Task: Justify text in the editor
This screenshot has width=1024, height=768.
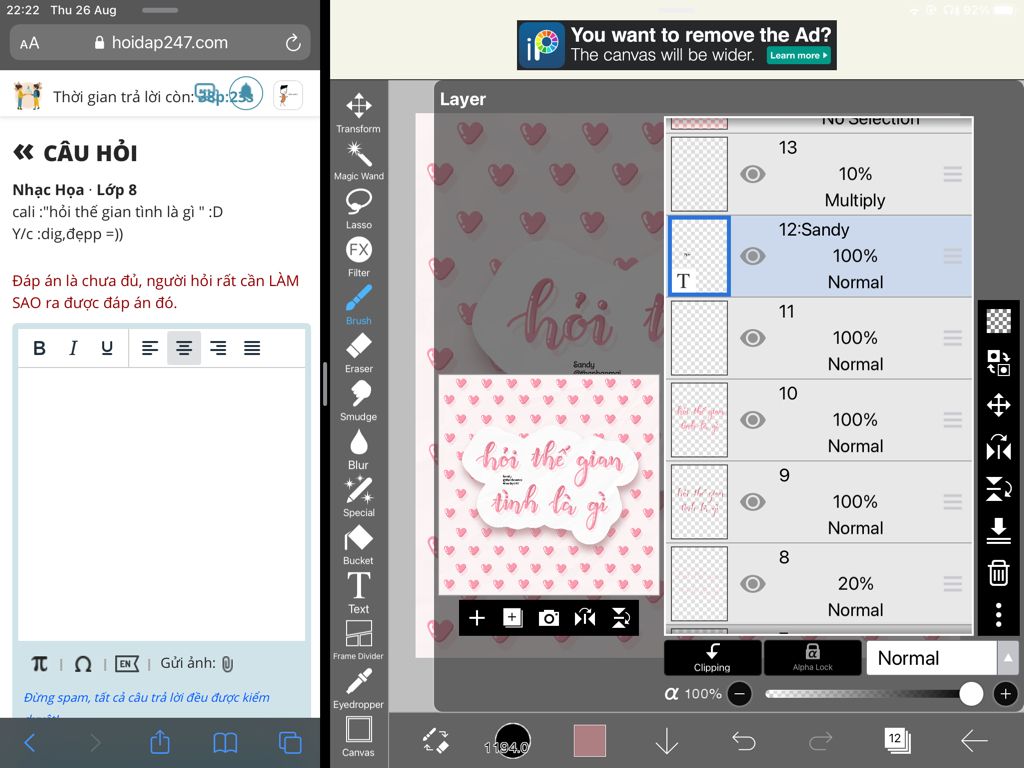Action: (x=252, y=348)
